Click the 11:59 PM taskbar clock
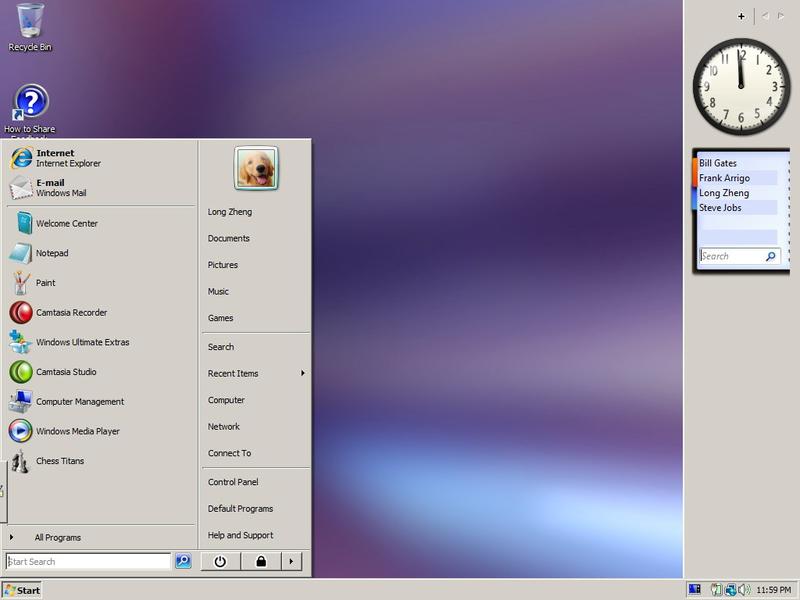The width and height of the screenshot is (800, 600). coord(773,590)
